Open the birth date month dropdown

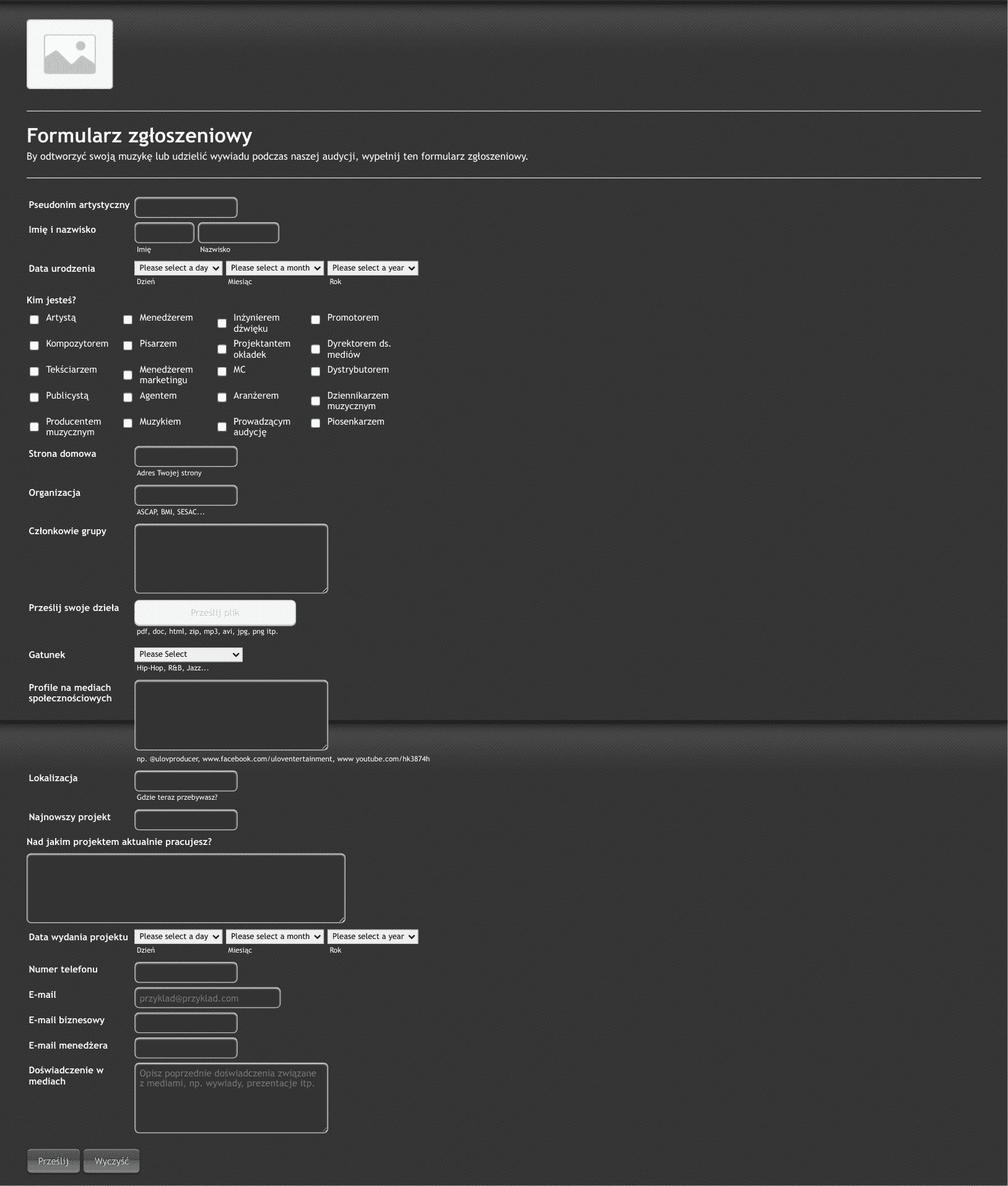(275, 268)
